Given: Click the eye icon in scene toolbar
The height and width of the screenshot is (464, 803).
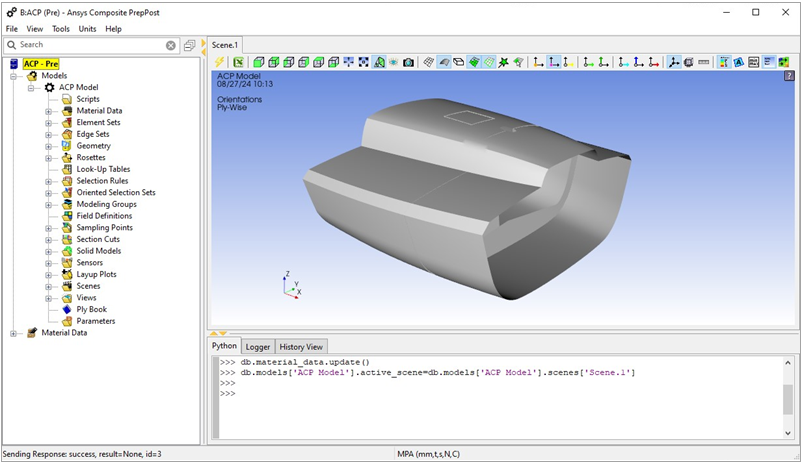Looking at the screenshot, I should (x=393, y=62).
